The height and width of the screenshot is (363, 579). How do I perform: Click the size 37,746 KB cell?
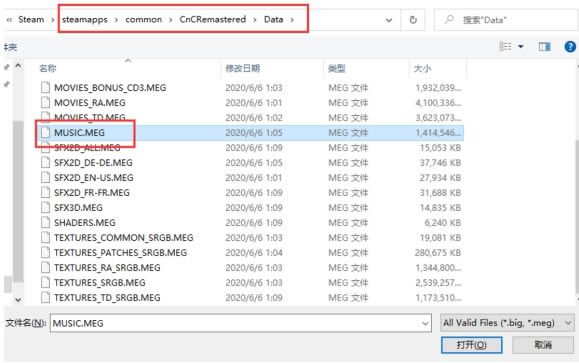[441, 163]
